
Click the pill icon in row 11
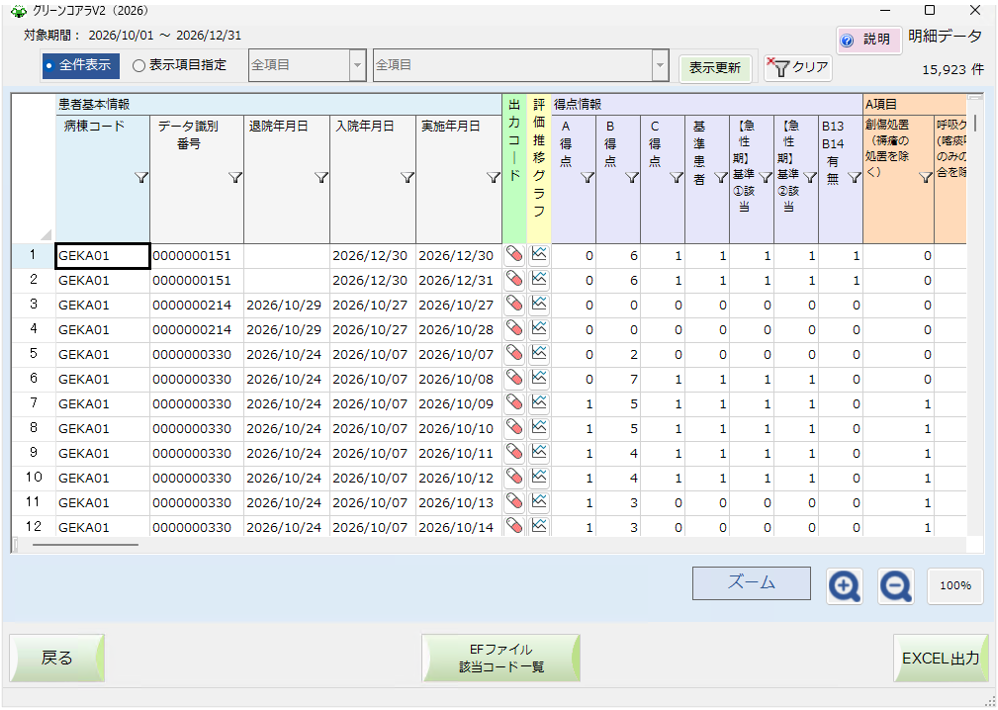[x=514, y=503]
